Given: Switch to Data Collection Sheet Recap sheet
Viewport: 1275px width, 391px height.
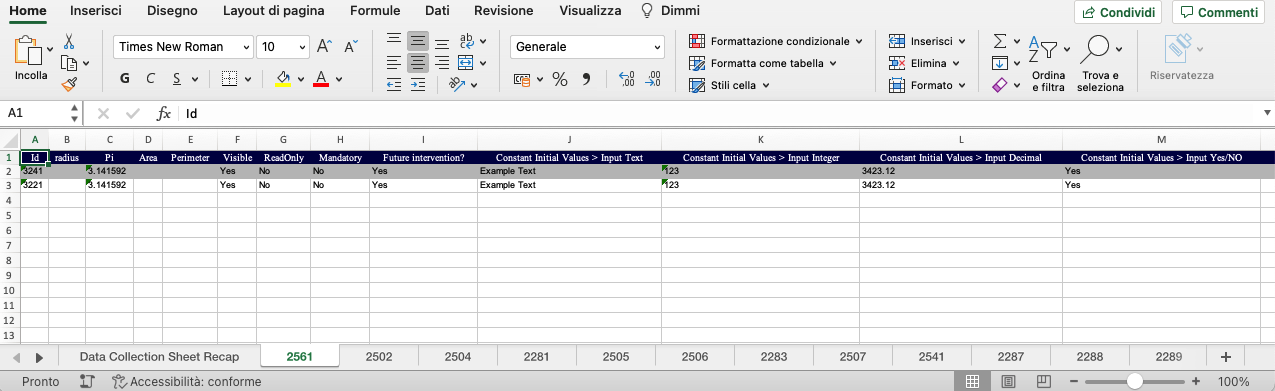Looking at the screenshot, I should (x=159, y=356).
